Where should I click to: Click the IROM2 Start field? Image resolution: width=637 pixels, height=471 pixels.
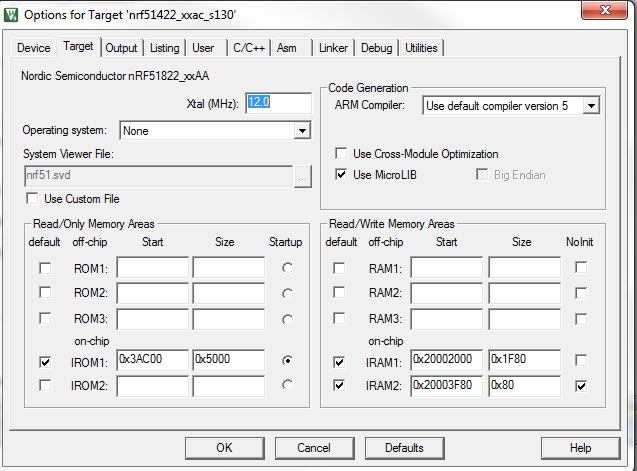pos(153,386)
